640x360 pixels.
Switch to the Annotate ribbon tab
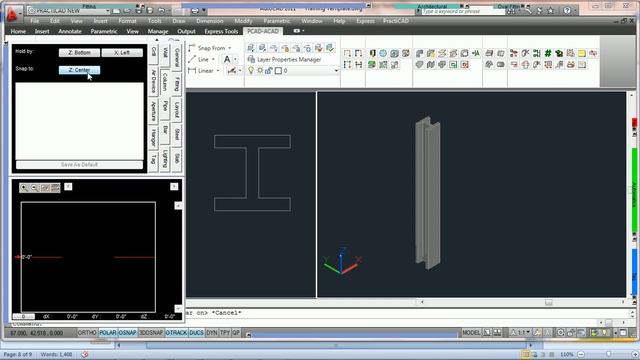coord(70,31)
